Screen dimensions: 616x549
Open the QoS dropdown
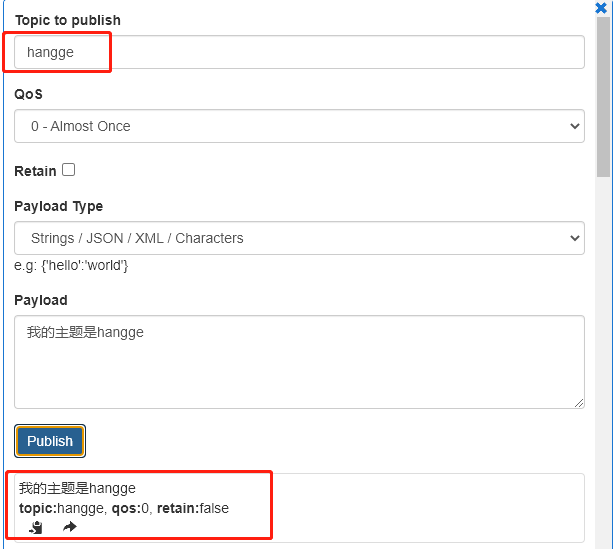[299, 126]
